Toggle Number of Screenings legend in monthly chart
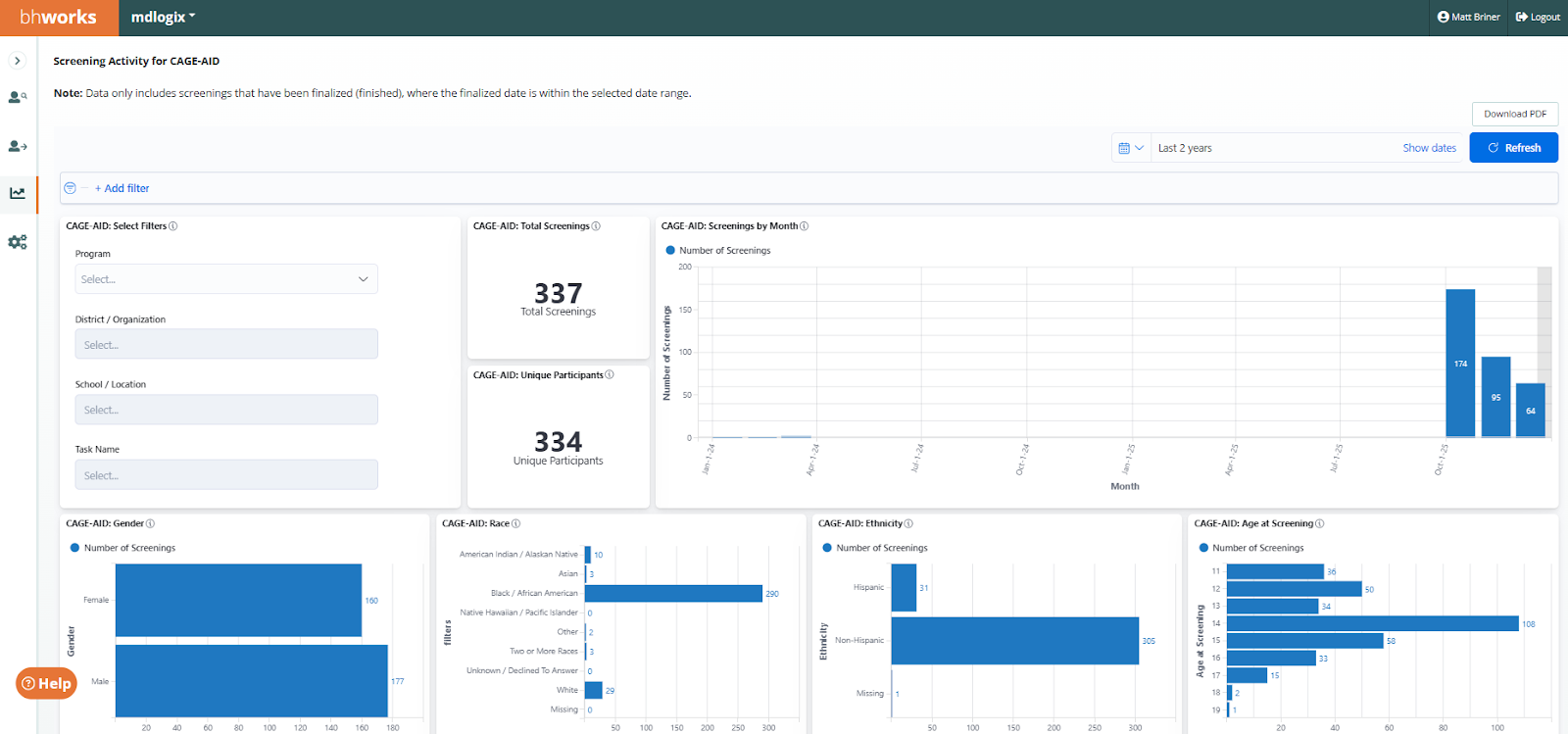Viewport: 1568px width, 734px height. [x=718, y=251]
